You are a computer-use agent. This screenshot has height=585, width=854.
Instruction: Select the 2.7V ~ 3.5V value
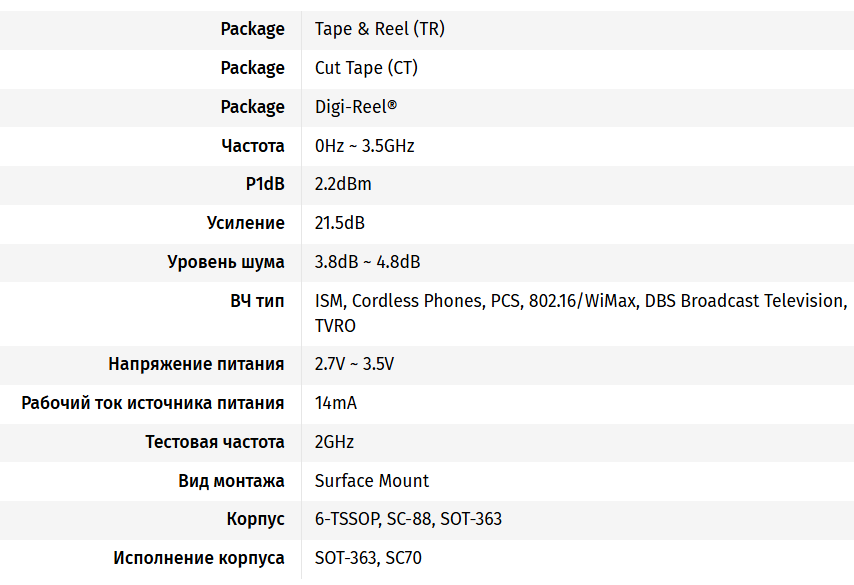(354, 364)
